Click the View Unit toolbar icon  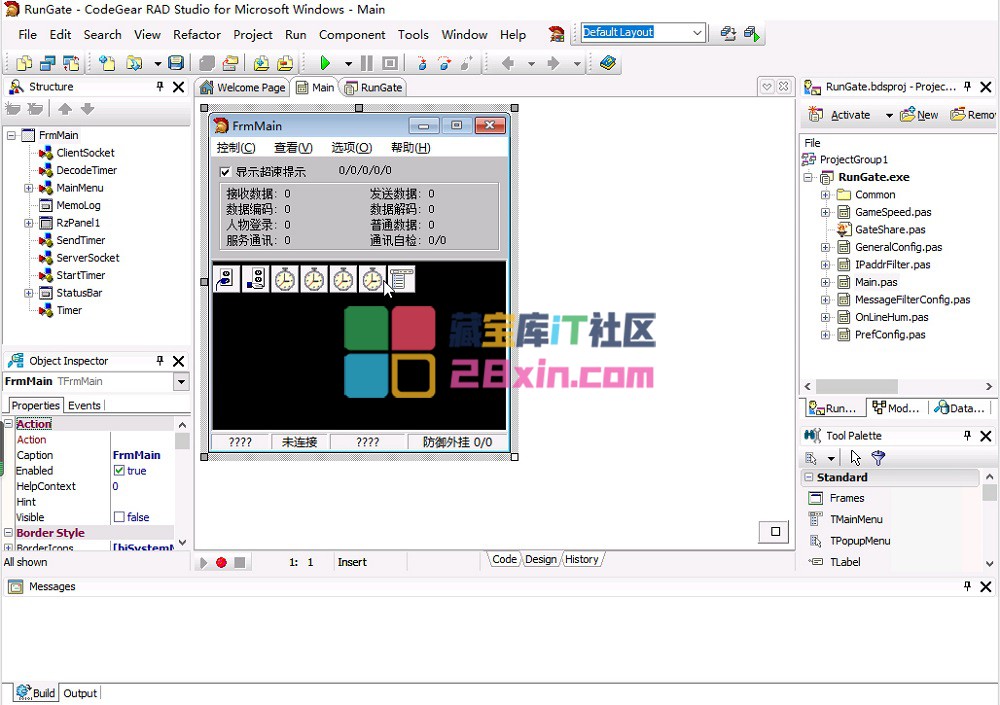[x=24, y=63]
